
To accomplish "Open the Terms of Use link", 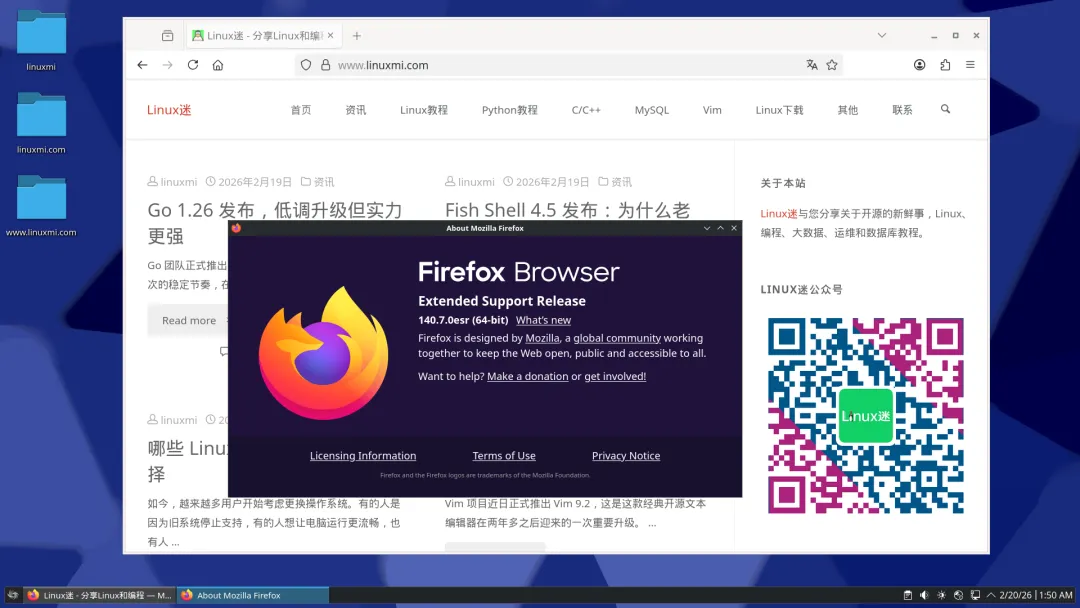I will click(504, 456).
